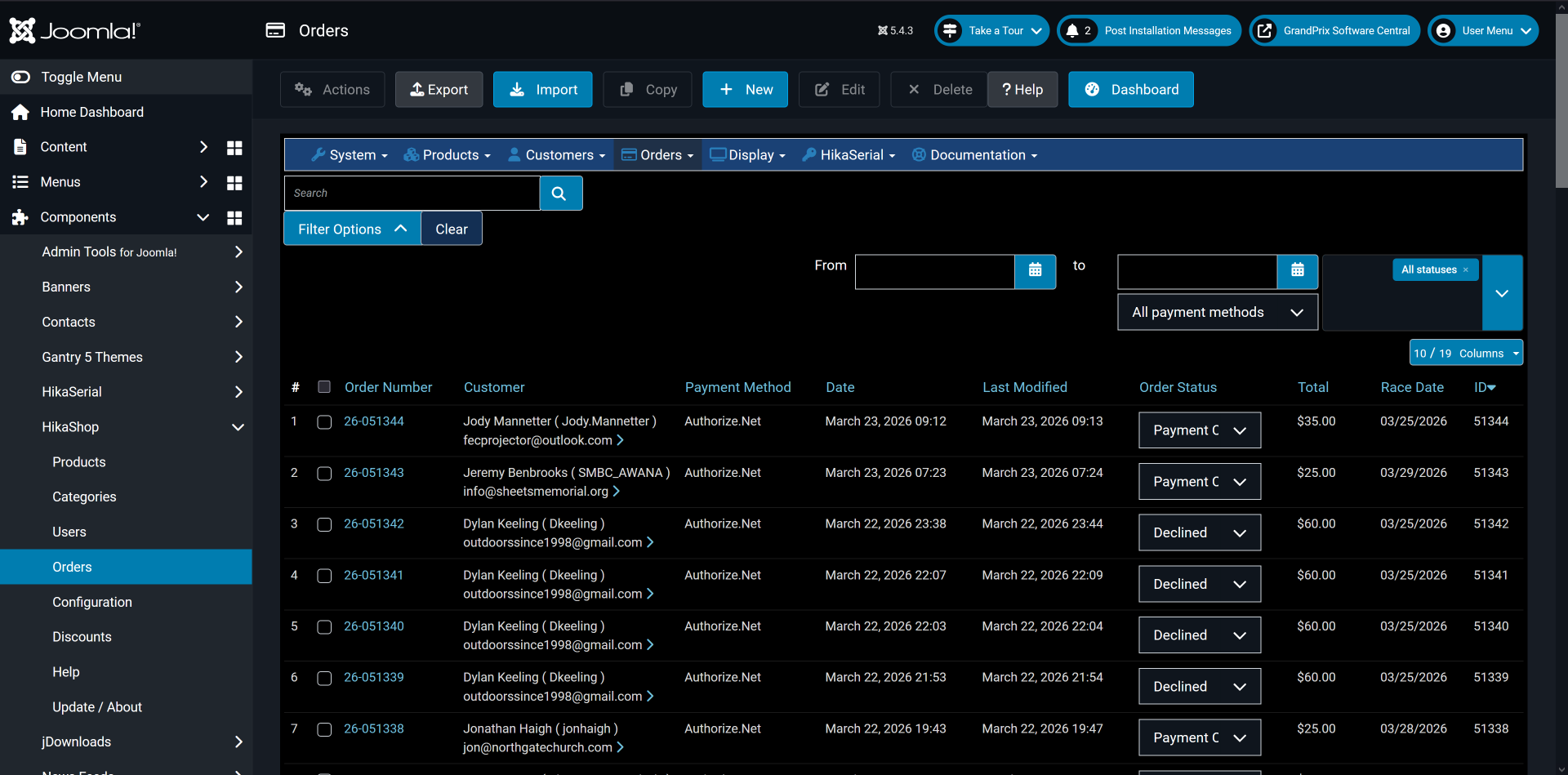Click the Post Installation Messages bell icon
Viewport: 1568px width, 775px height.
coord(1072,31)
